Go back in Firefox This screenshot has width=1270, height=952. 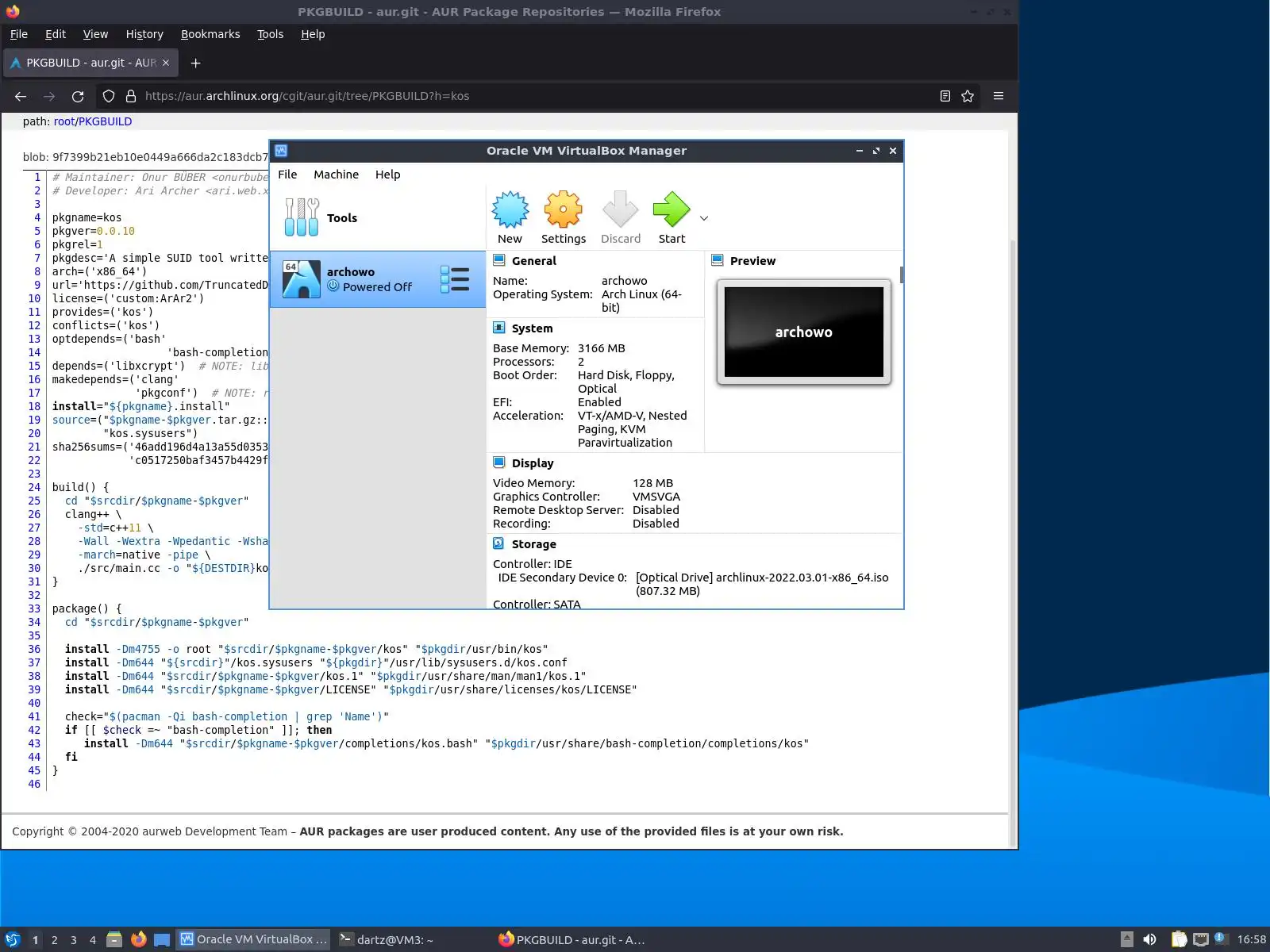tap(21, 96)
